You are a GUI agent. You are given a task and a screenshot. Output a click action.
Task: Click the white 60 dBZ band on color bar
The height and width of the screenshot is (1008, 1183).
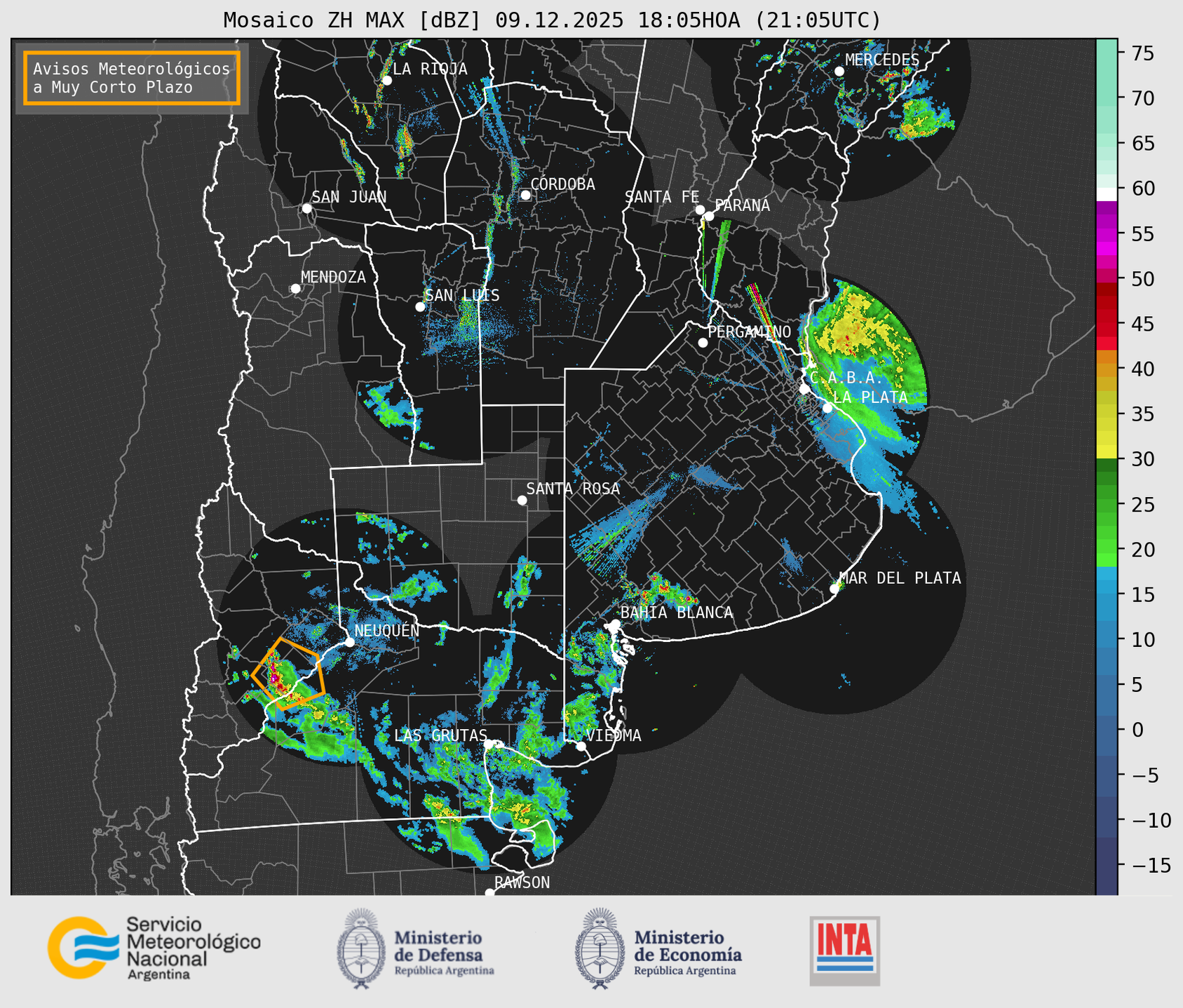click(x=1107, y=193)
